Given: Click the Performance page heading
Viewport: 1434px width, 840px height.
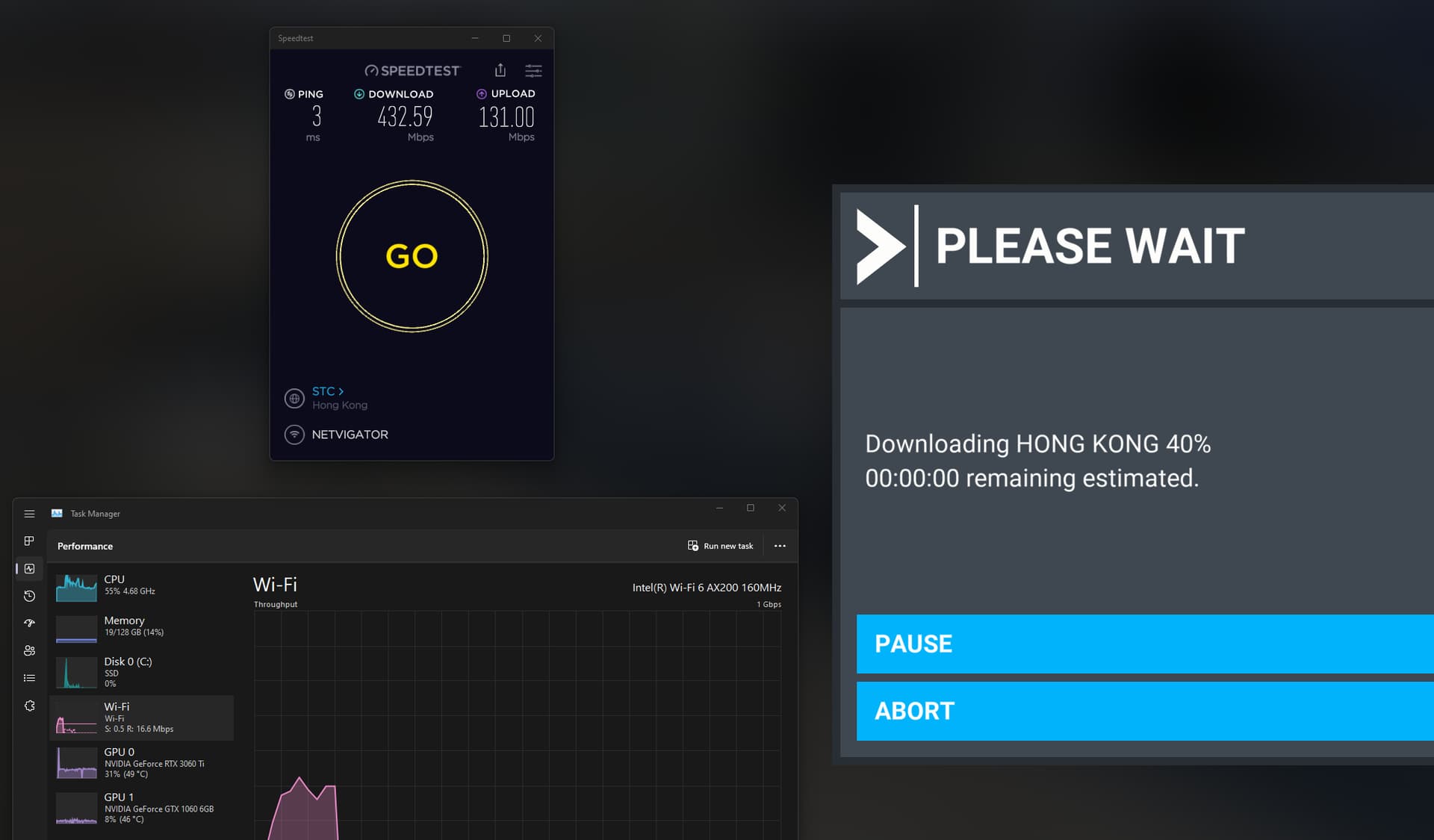Looking at the screenshot, I should click(x=85, y=546).
